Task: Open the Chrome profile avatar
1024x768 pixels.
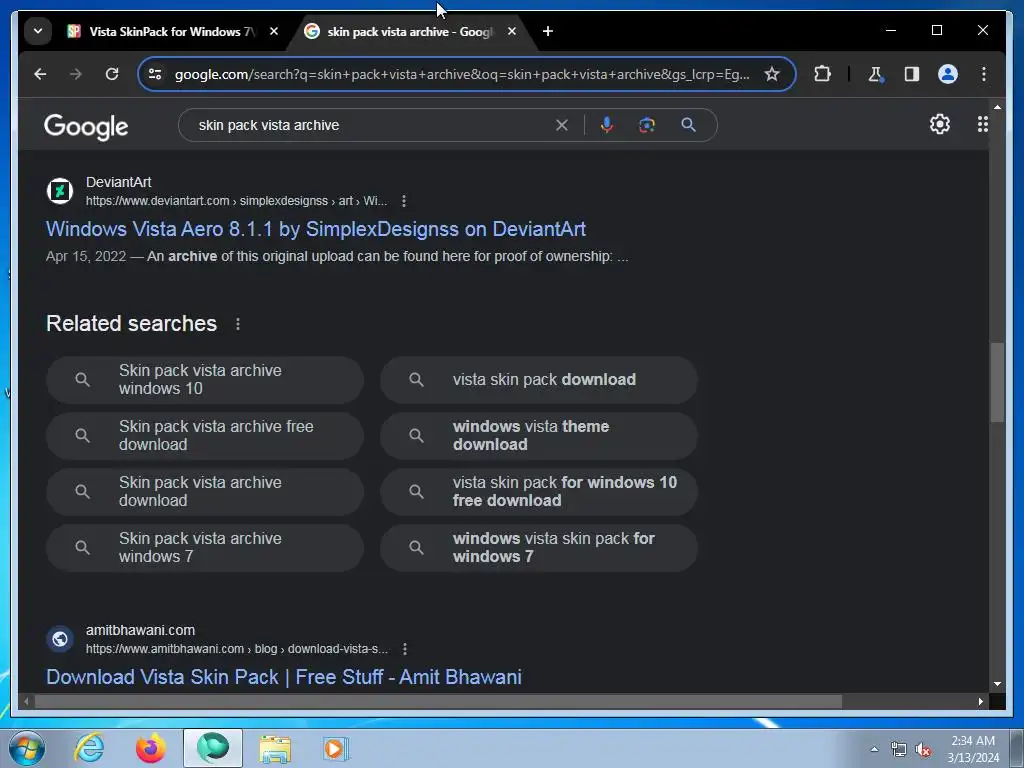Action: [x=948, y=74]
